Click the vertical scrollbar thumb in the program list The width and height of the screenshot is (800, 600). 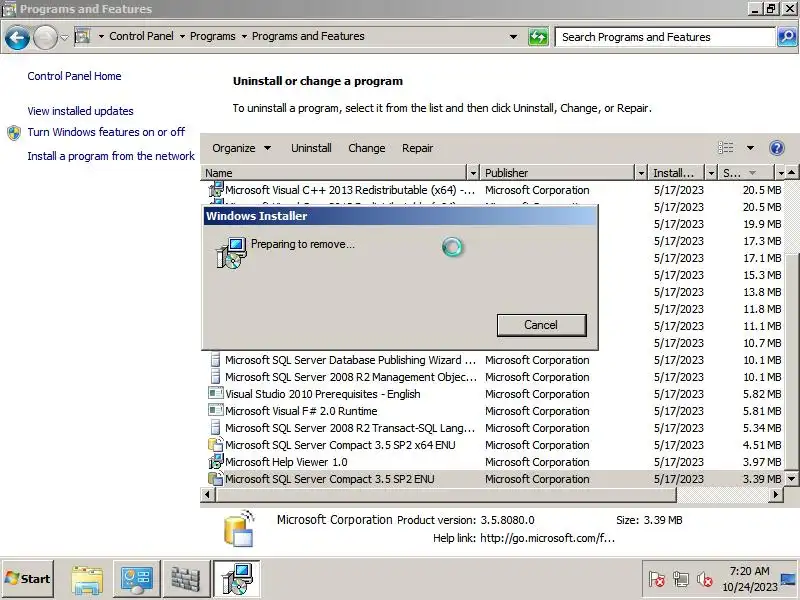(791, 362)
